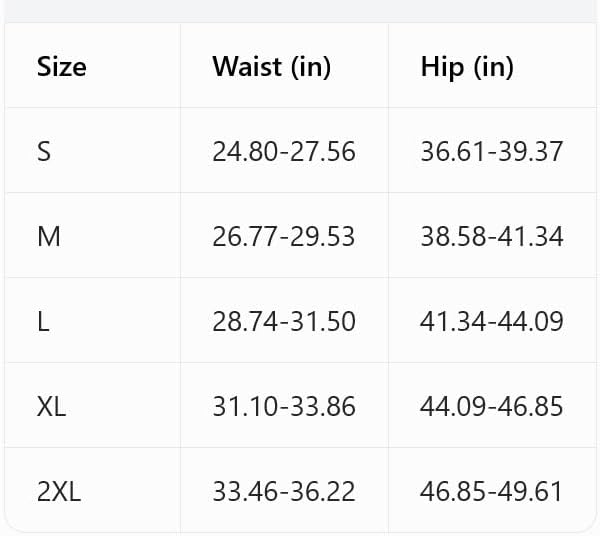Click waist value 33.46-36.22
The height and width of the screenshot is (536, 600).
284,491
